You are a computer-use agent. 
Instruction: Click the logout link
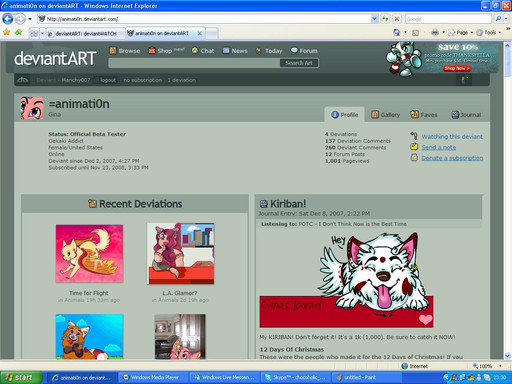(x=108, y=80)
